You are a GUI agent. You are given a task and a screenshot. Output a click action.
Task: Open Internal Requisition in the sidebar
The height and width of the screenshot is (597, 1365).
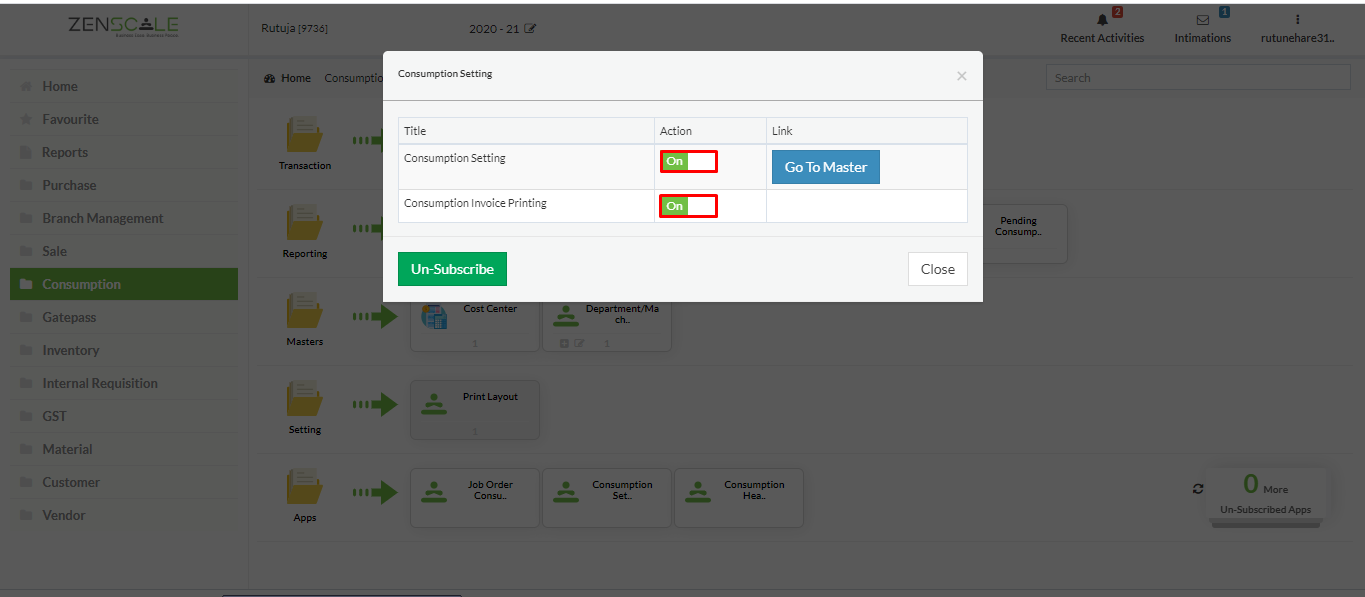[124, 383]
